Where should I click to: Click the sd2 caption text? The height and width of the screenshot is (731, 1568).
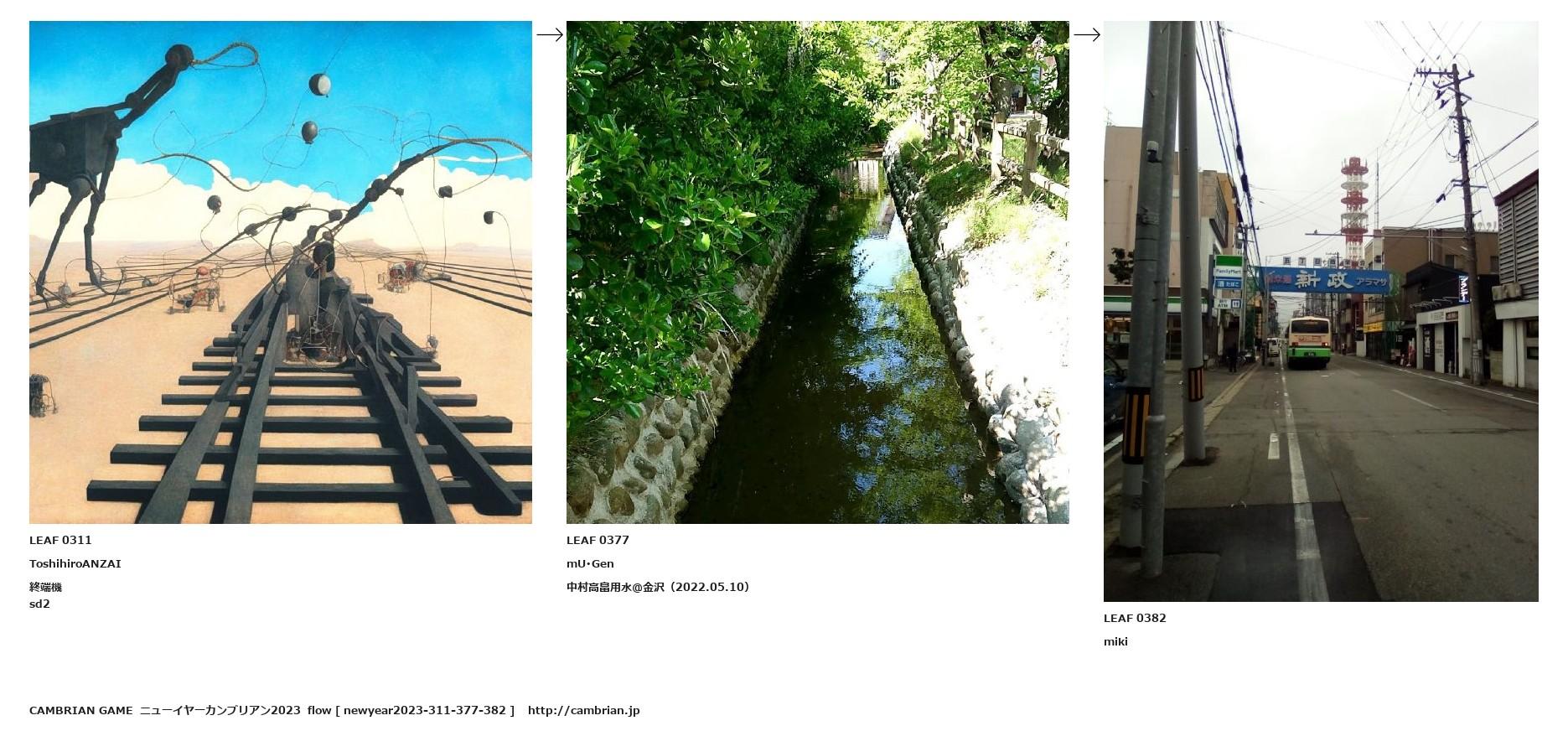click(39, 604)
